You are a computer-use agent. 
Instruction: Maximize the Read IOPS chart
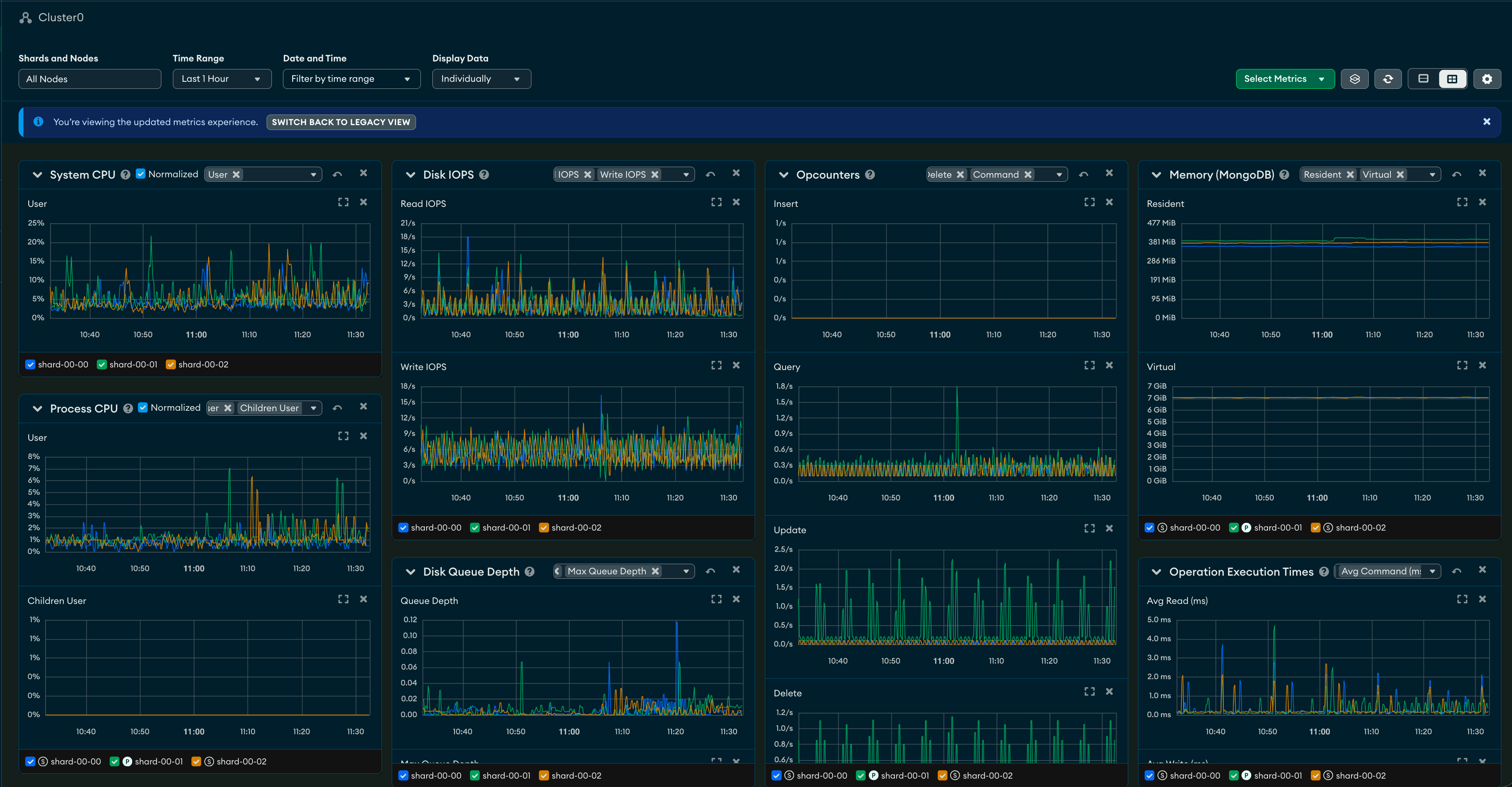[716, 202]
